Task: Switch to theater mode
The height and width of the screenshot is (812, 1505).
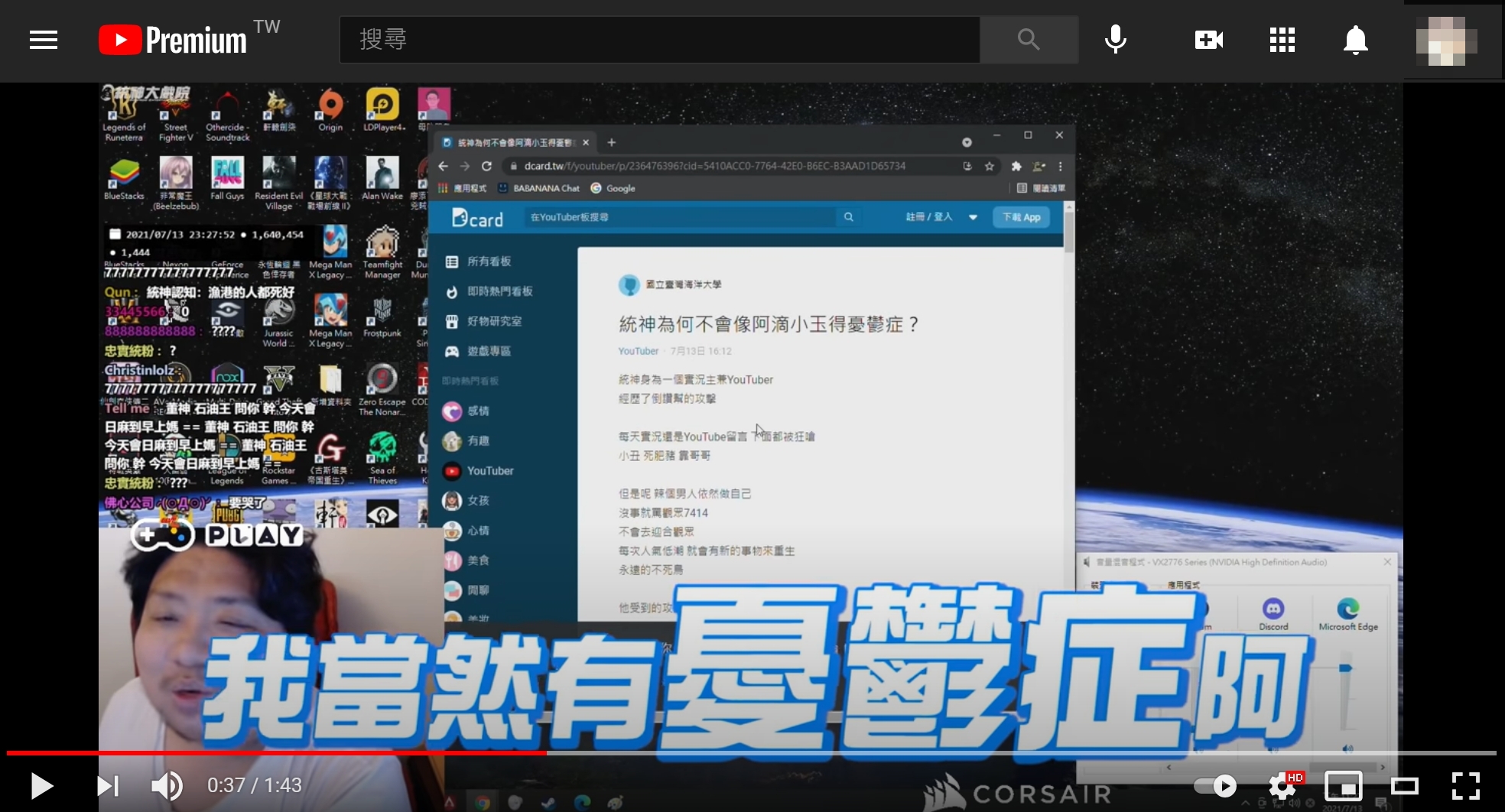Action: click(1405, 785)
